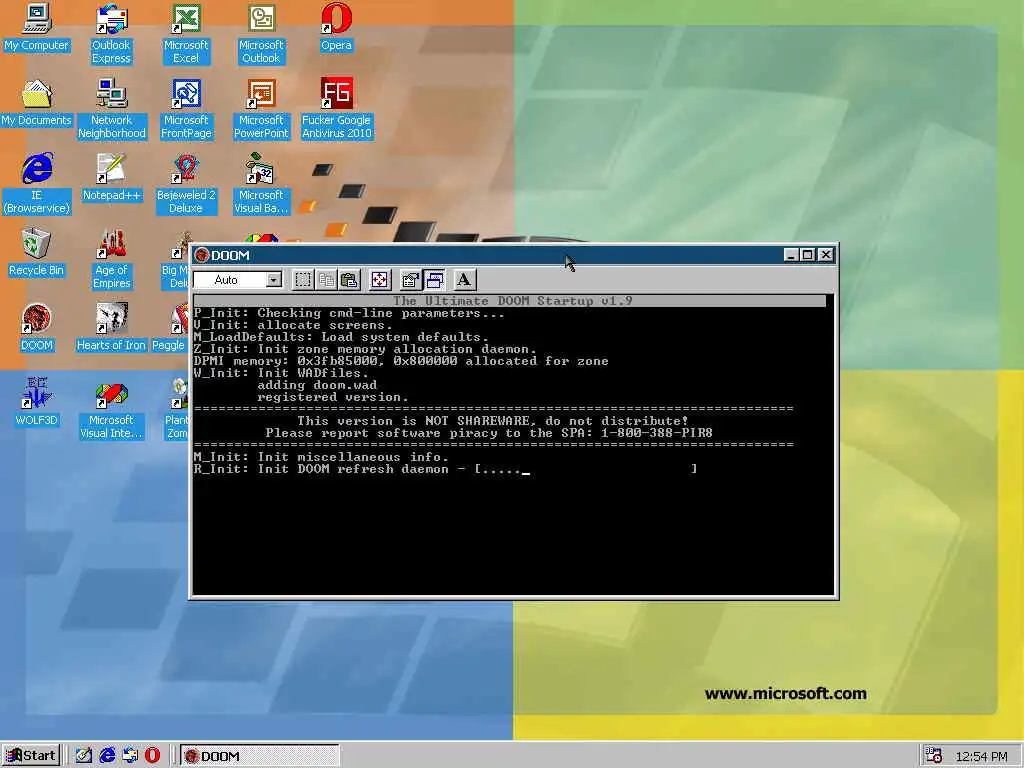Select the Notepad++ shortcut
This screenshot has width=1024, height=768.
pyautogui.click(x=112, y=178)
